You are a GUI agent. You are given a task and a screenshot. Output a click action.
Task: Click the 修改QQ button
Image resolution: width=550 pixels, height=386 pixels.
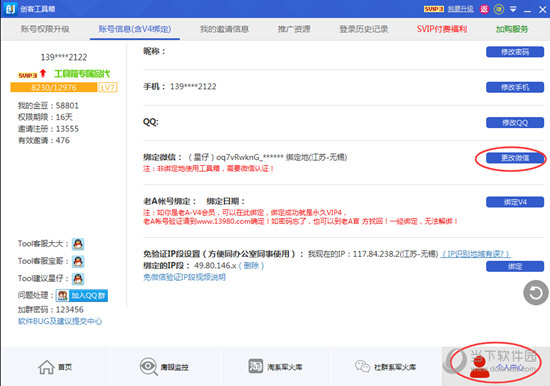(x=515, y=122)
